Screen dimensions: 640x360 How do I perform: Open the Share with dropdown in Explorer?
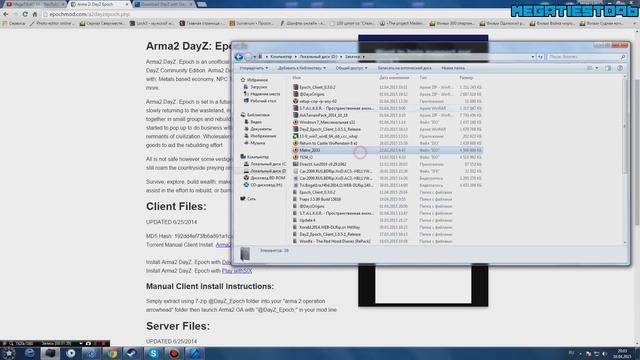click(x=351, y=68)
